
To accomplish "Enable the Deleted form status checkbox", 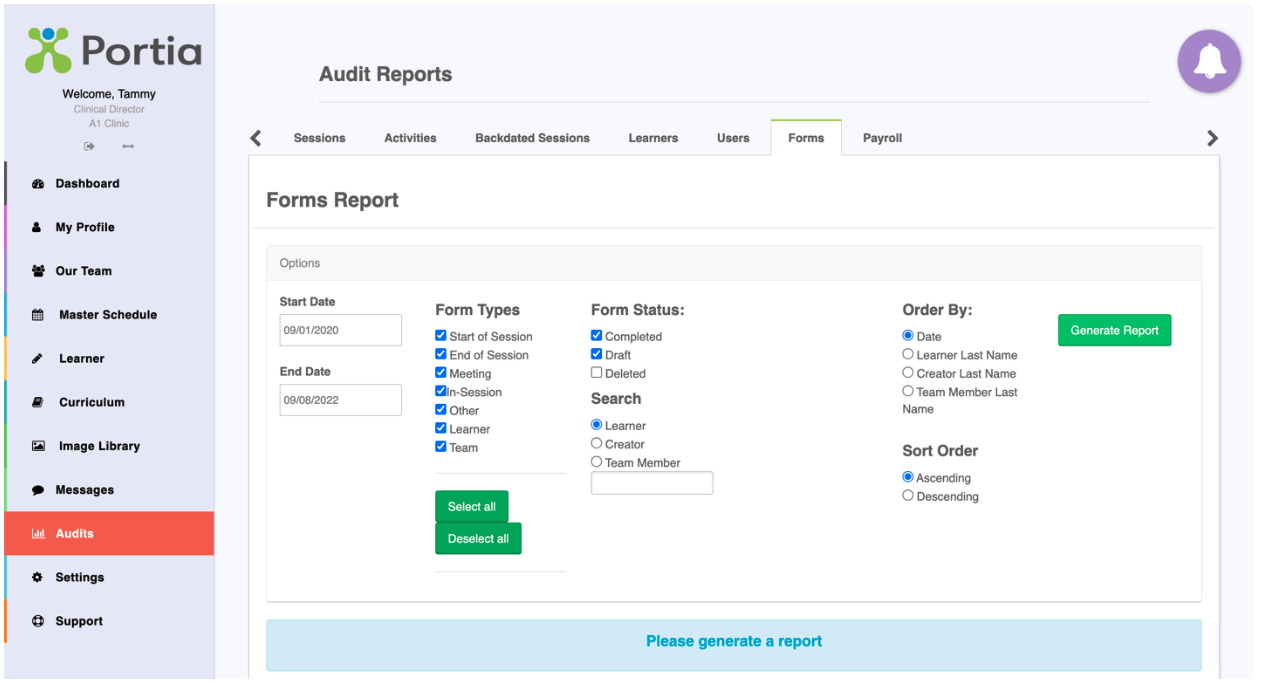I will (x=597, y=373).
